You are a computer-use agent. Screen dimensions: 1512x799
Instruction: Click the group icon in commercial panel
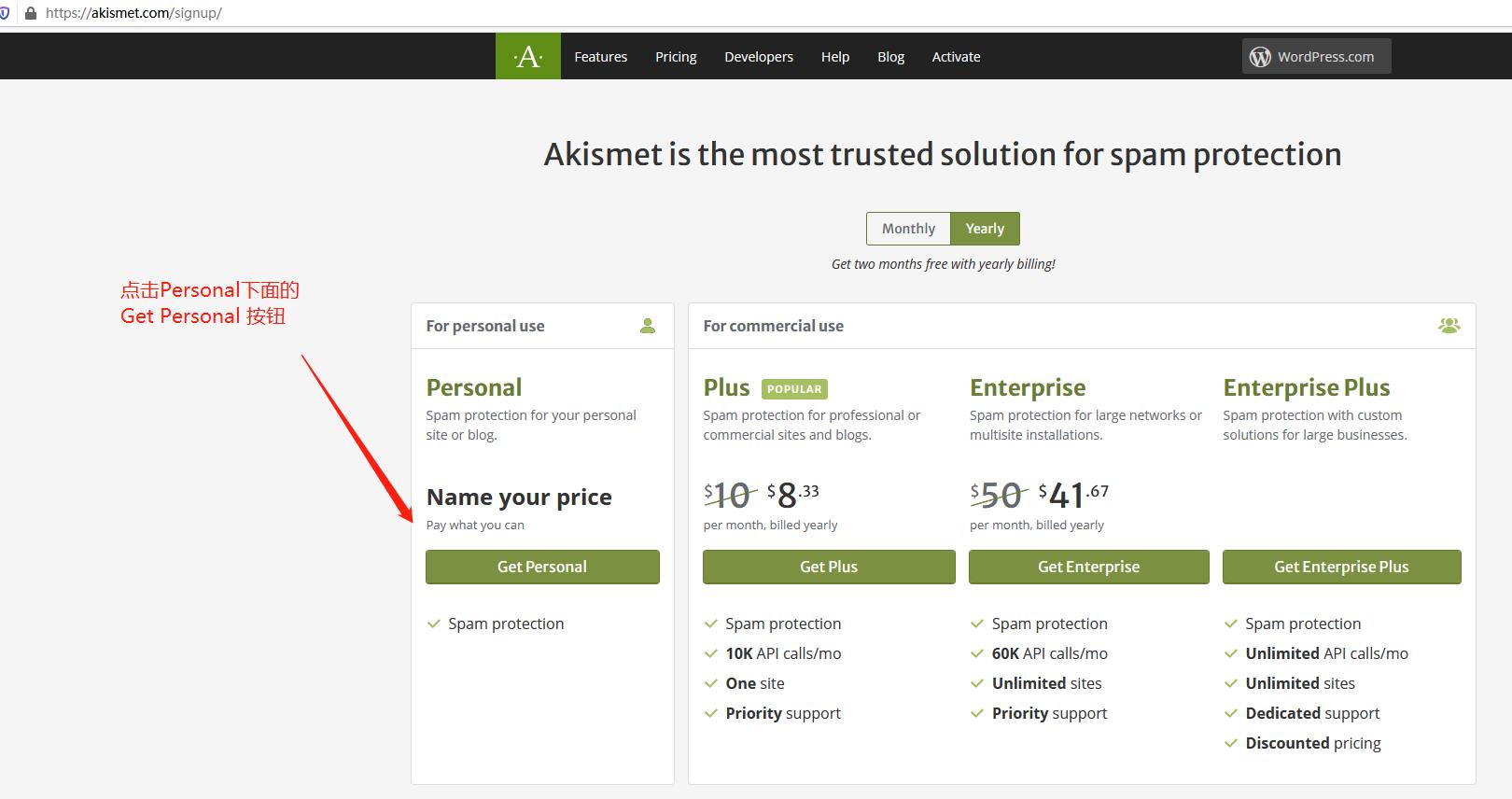1449,326
